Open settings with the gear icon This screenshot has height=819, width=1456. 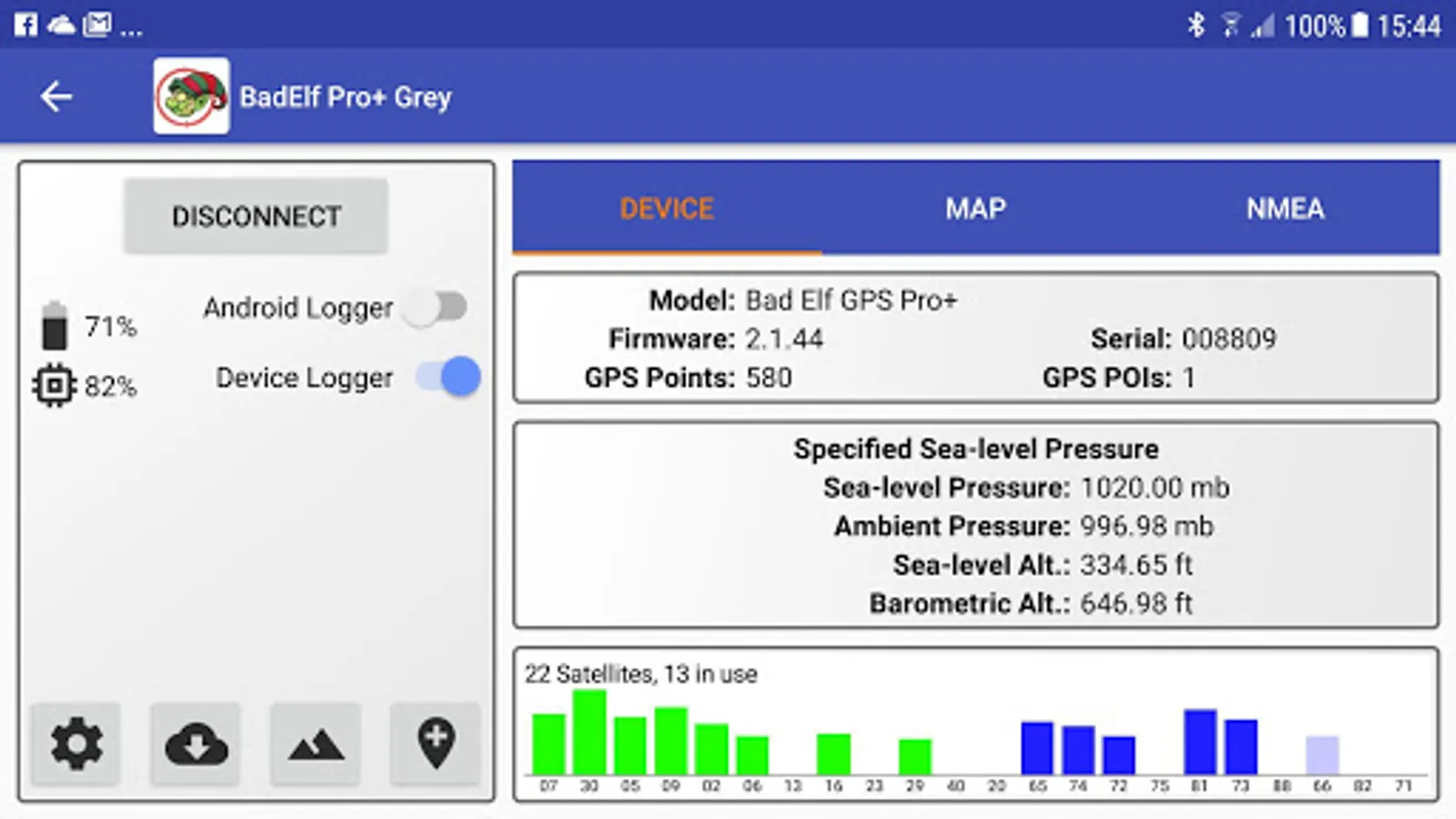click(76, 743)
